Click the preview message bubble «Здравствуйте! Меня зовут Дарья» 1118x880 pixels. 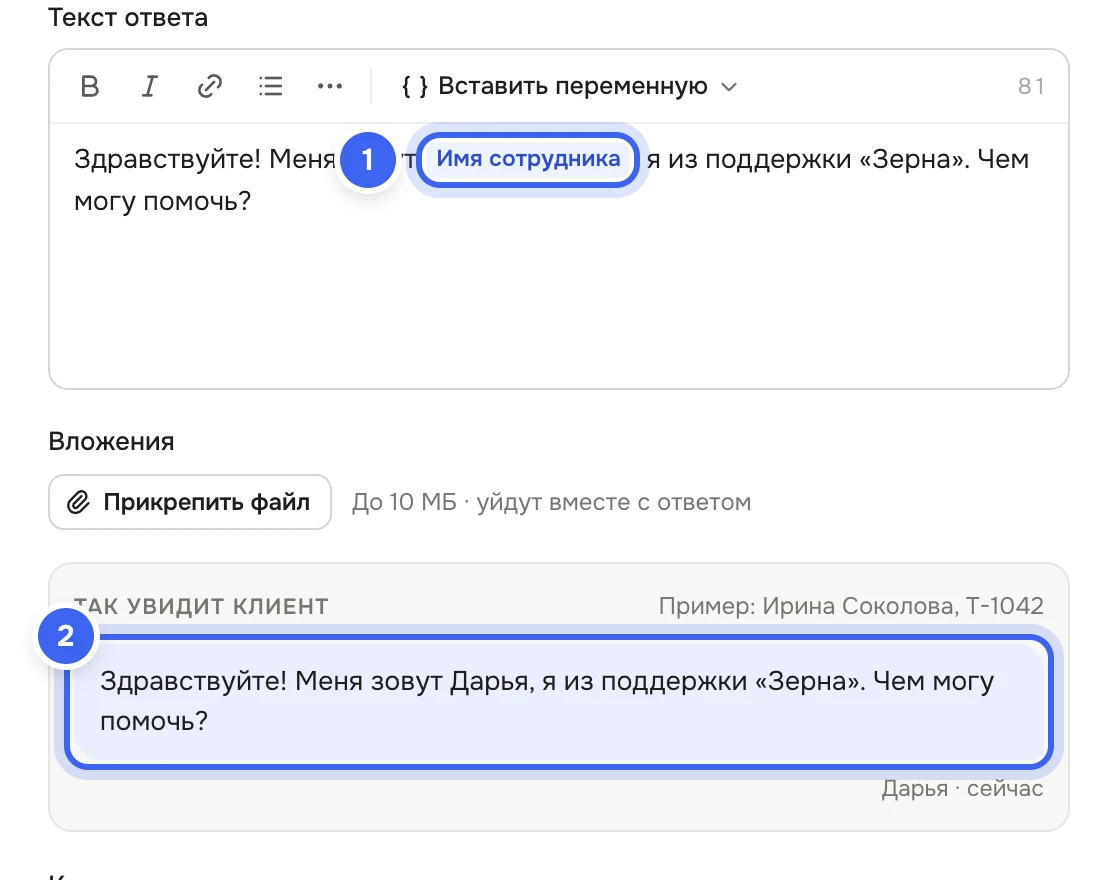[x=558, y=701]
